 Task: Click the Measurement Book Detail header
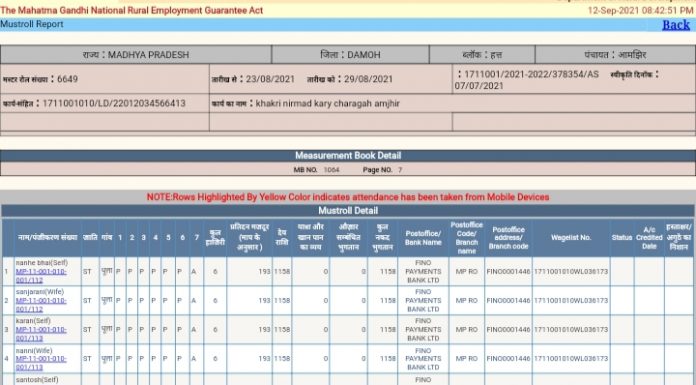tap(348, 156)
